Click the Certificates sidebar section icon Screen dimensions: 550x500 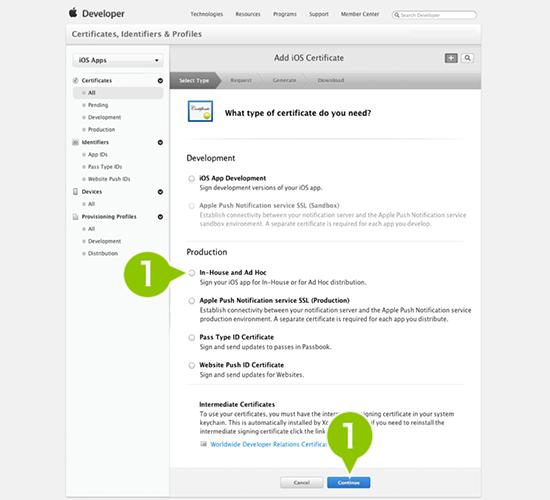(x=75, y=80)
